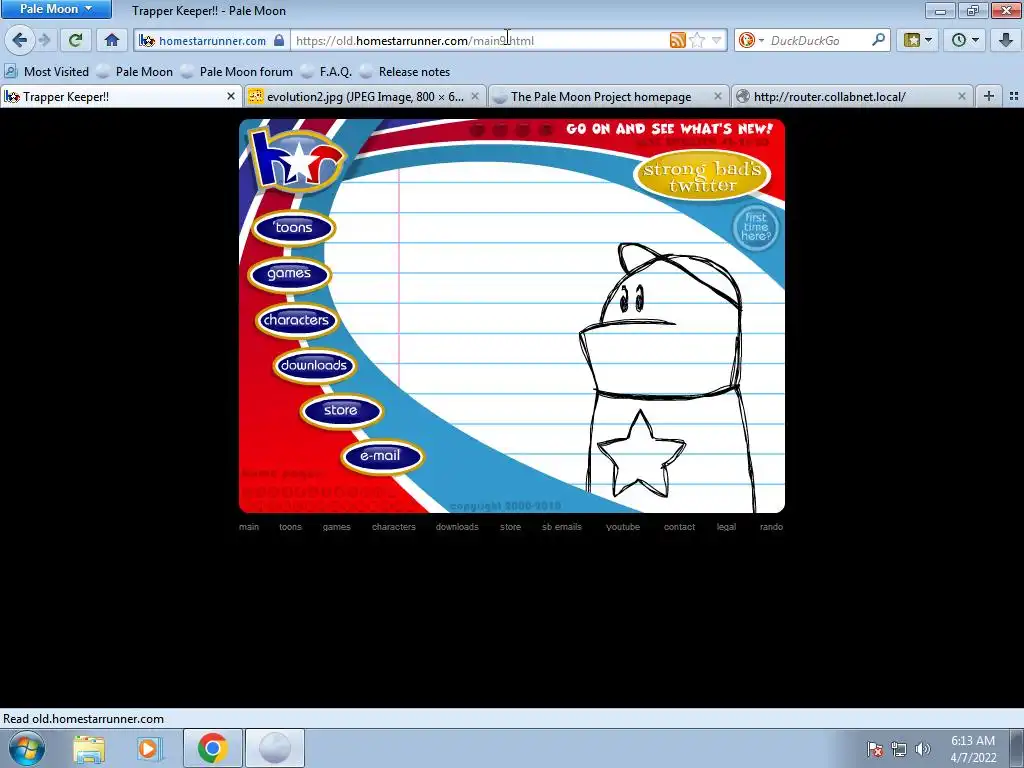
Task: Close the Pale Moon Project homepage tab
Action: point(718,97)
